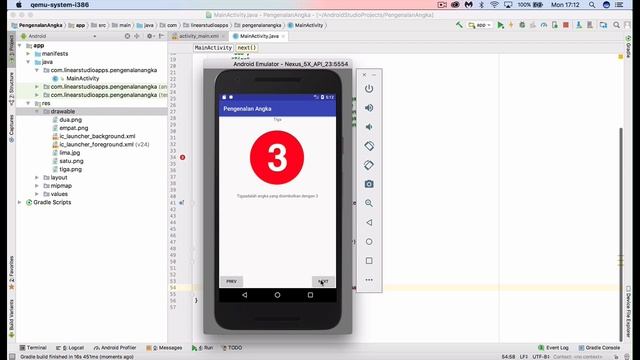Select dua.png in drawable folder
The height and width of the screenshot is (360, 640).
point(70,120)
